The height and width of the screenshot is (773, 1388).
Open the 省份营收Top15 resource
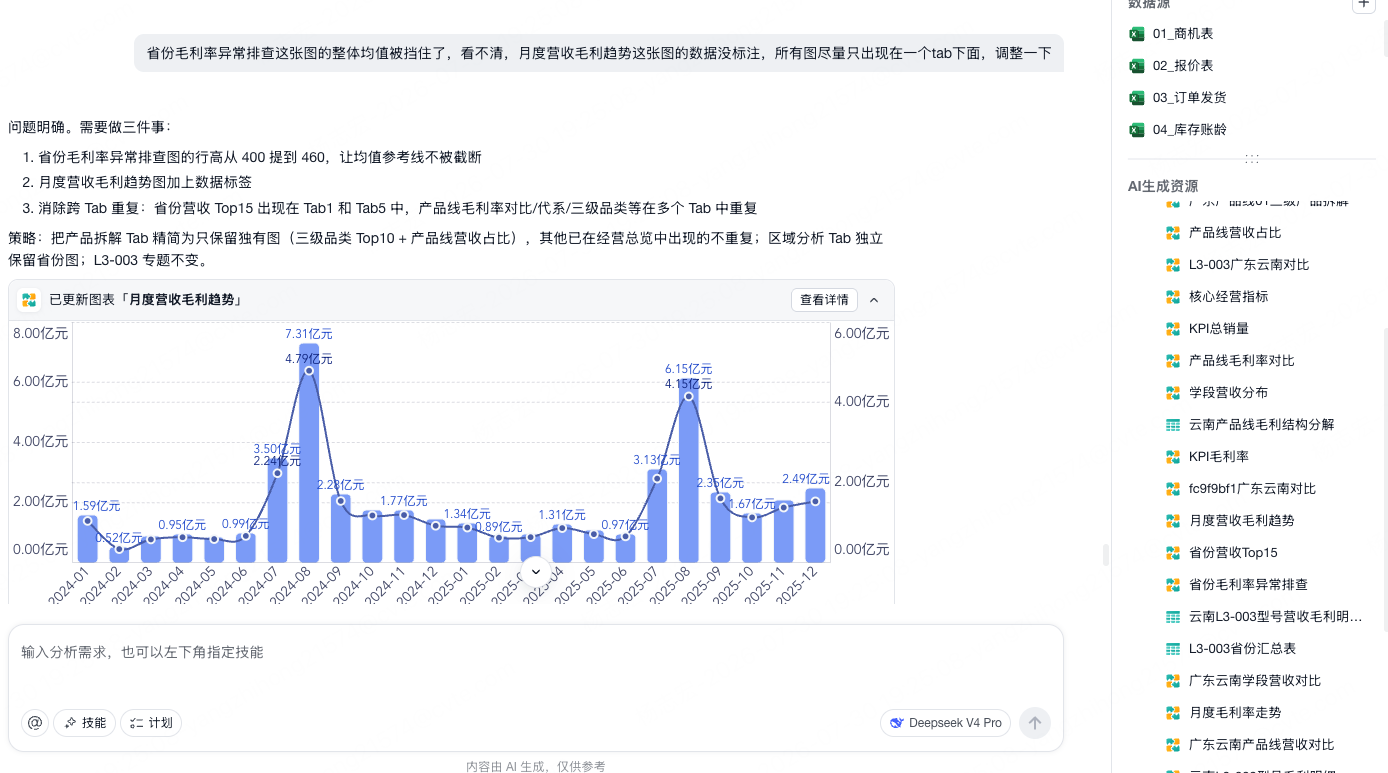tap(1233, 553)
